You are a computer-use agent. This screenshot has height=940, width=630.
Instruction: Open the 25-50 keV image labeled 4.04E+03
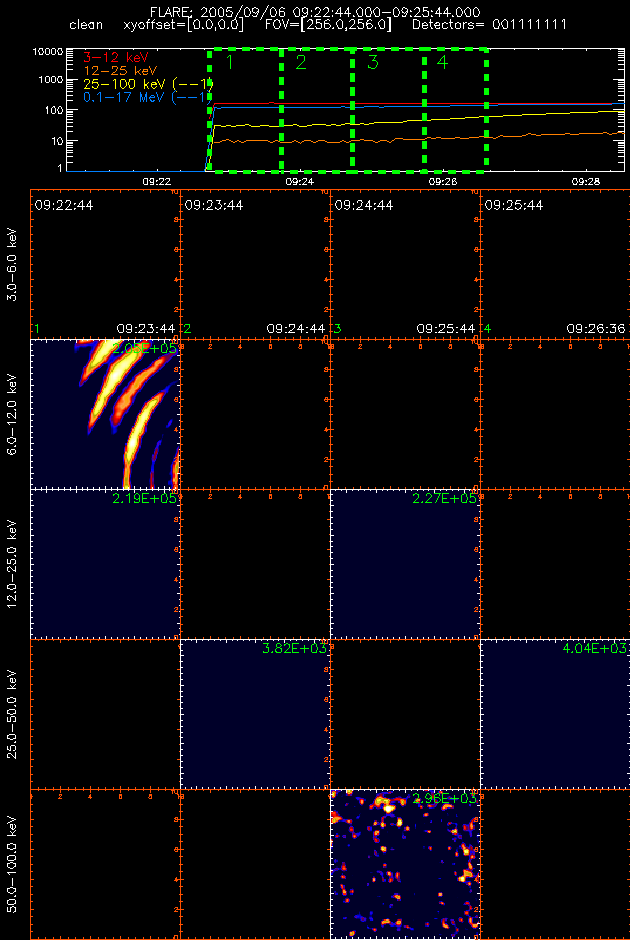click(x=555, y=714)
